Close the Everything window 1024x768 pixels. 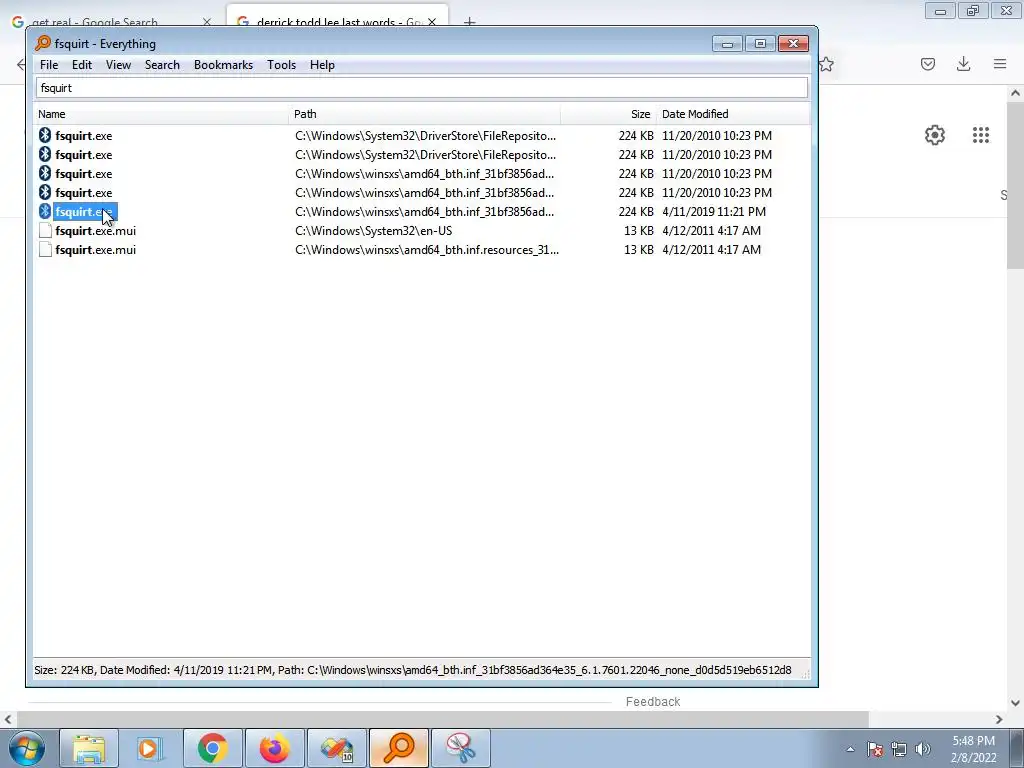tap(793, 44)
